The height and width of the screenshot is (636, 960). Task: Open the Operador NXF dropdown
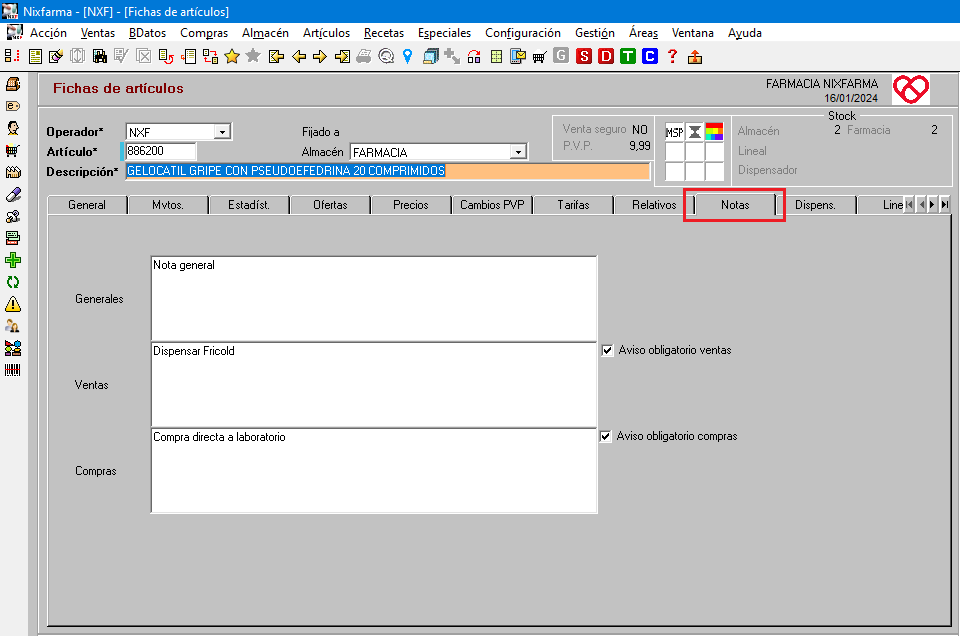point(222,132)
